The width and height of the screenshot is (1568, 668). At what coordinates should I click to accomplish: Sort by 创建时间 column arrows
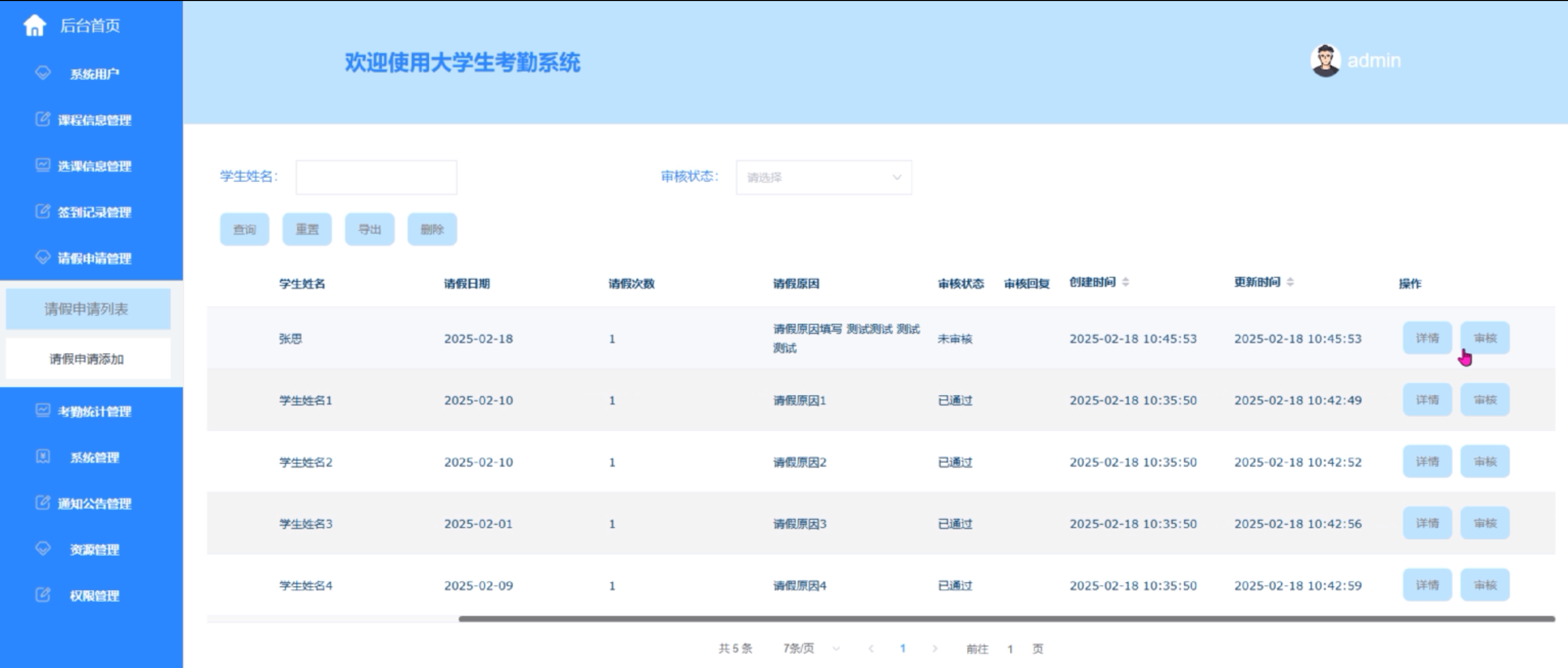coord(1126,282)
